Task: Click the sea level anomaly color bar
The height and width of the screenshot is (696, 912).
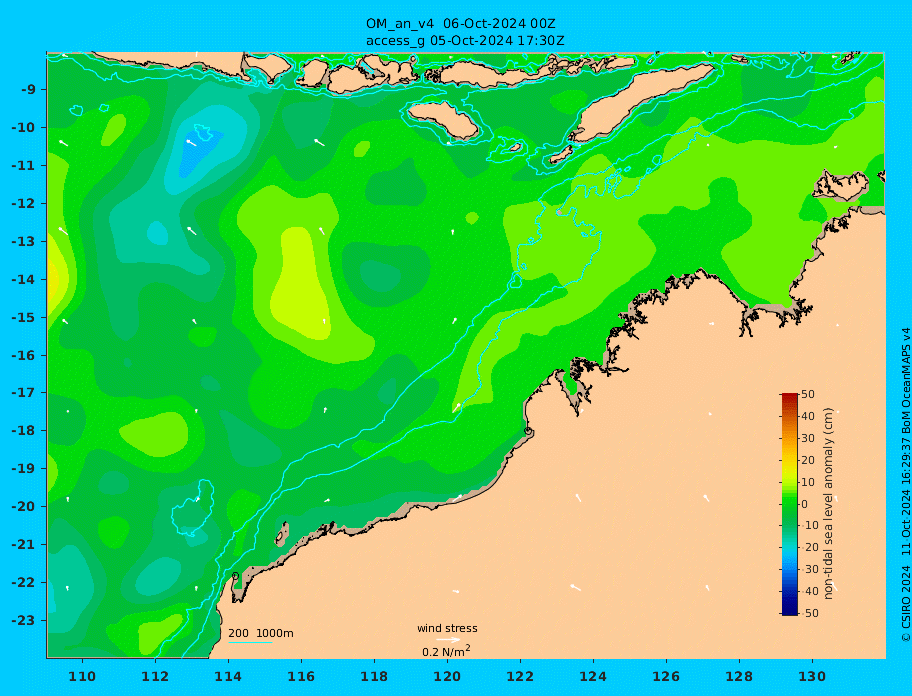Action: [x=790, y=504]
